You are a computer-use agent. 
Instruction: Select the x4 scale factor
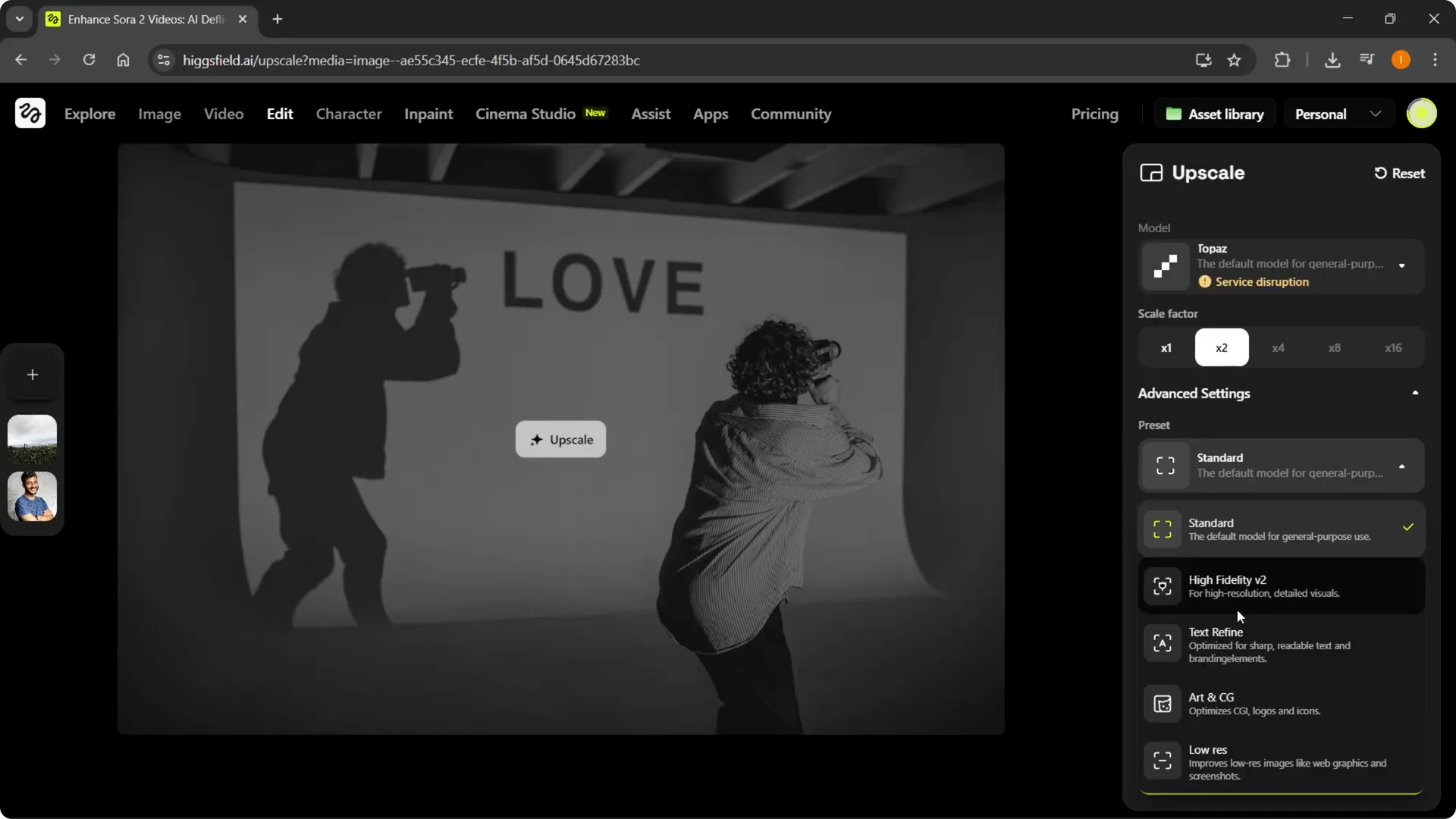(1278, 347)
